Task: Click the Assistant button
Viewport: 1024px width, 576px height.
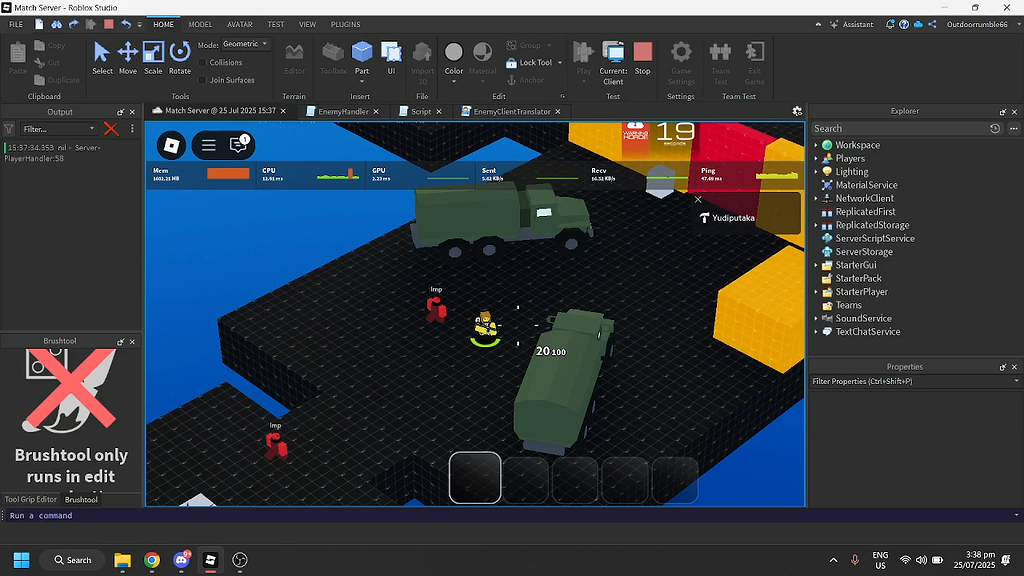Action: (x=851, y=24)
